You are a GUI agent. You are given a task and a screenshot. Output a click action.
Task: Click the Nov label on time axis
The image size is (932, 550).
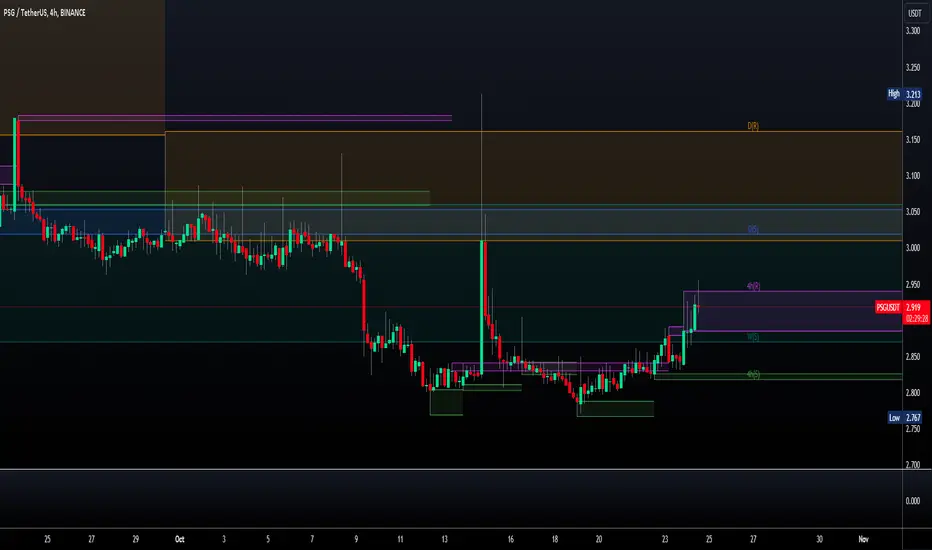coord(863,539)
